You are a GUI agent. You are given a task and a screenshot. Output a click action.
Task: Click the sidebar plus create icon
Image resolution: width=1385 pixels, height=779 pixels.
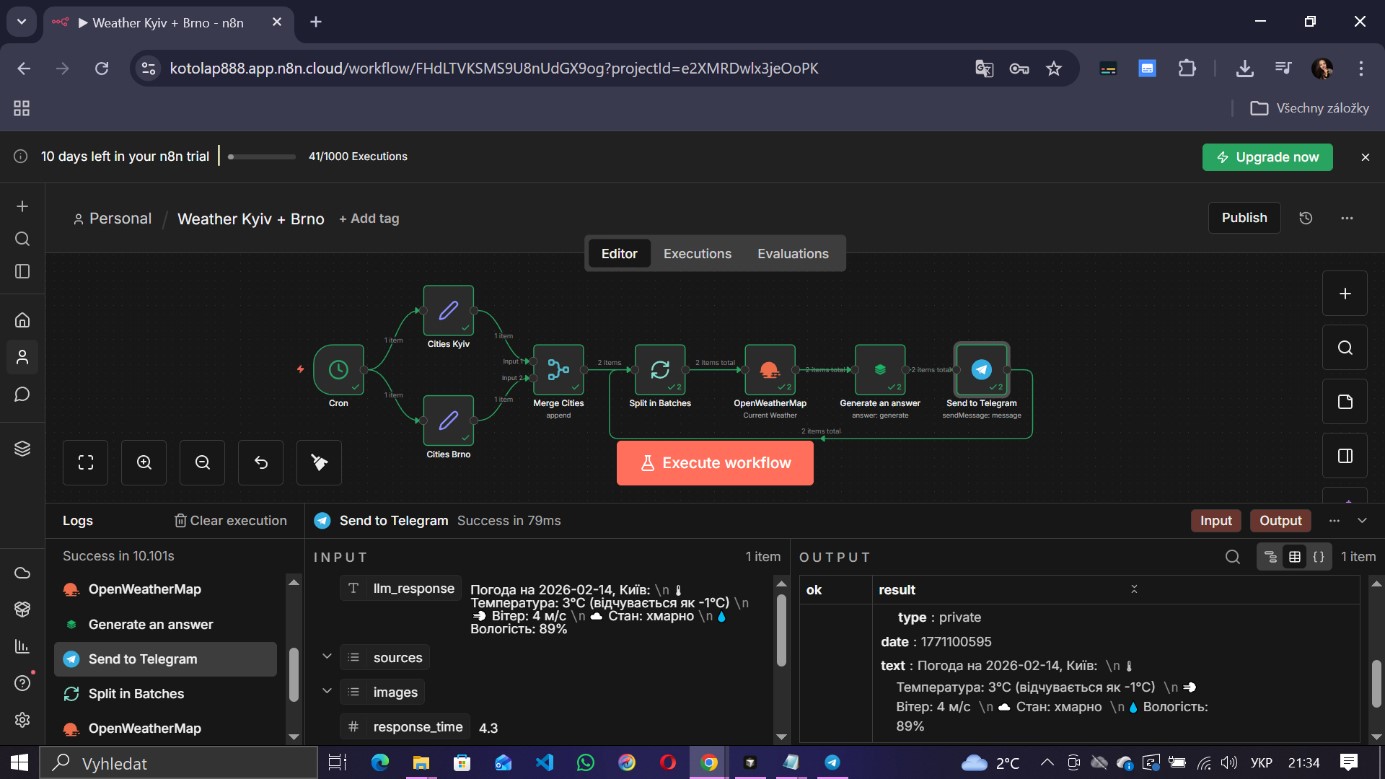pyautogui.click(x=22, y=206)
